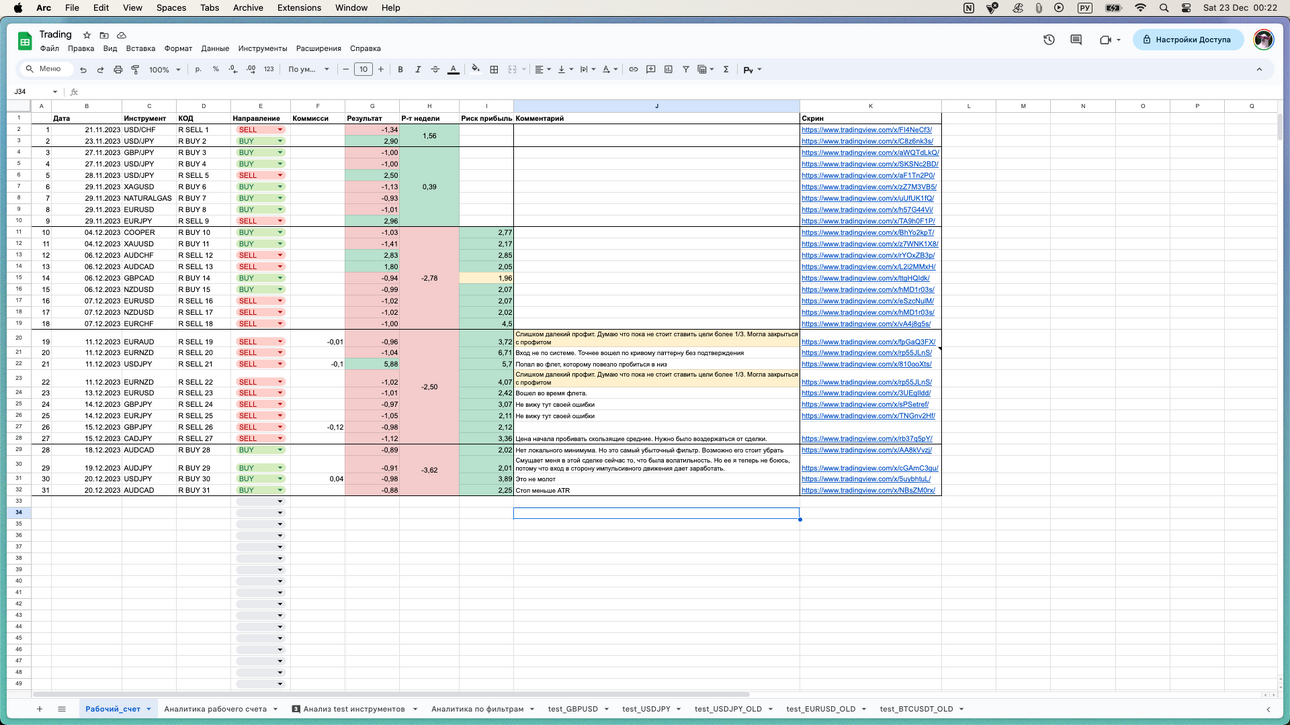Insert comment from toolbar icon
Screen dimensions: 1290x725
coord(651,70)
